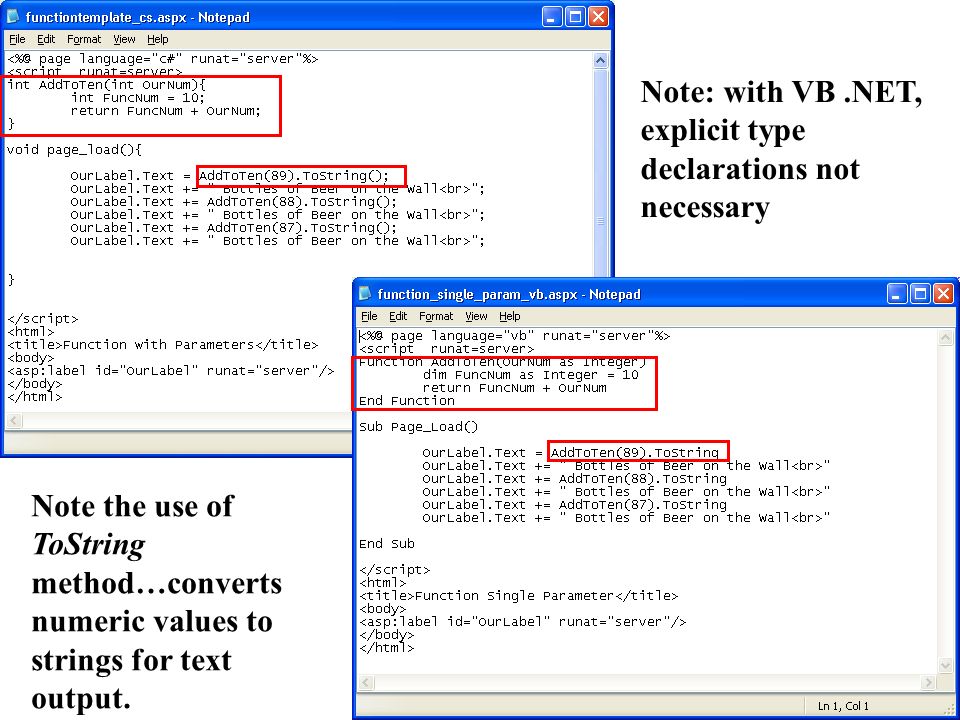The image size is (960, 720).
Task: Open View menu in functiontemplate_cs.aspx Notepad
Action: (124, 39)
